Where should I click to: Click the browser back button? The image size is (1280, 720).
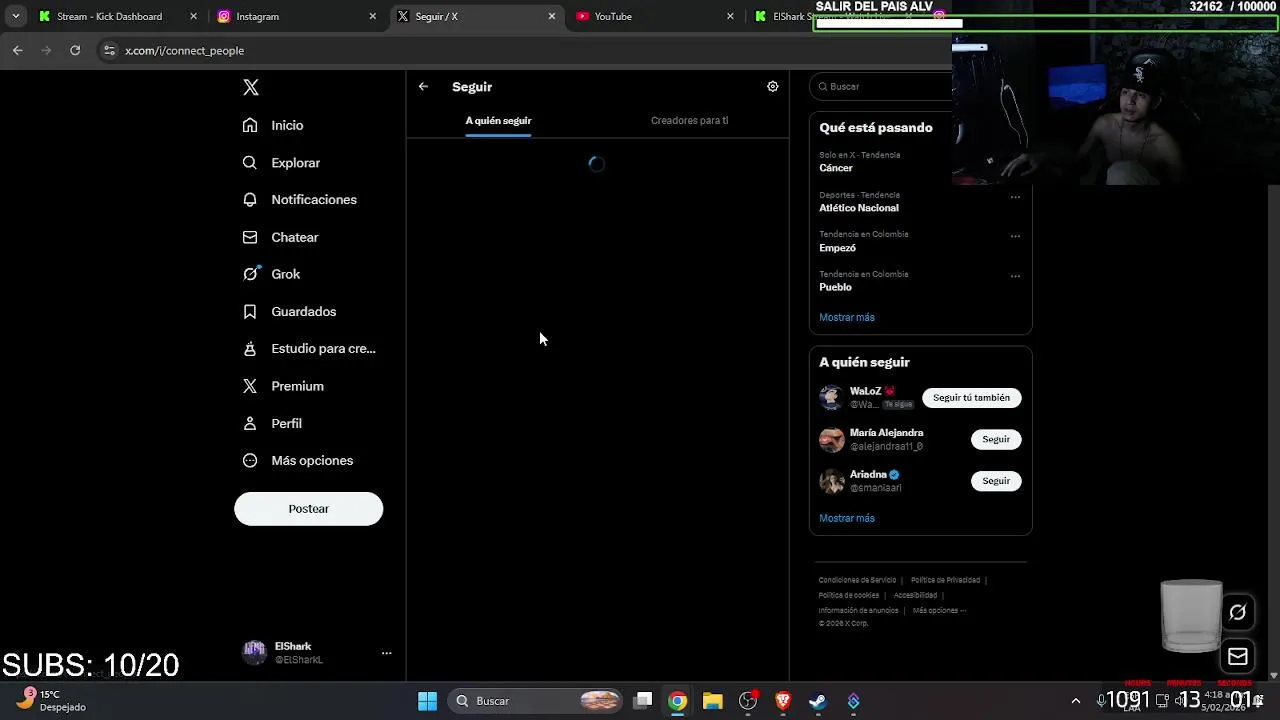coord(18,50)
